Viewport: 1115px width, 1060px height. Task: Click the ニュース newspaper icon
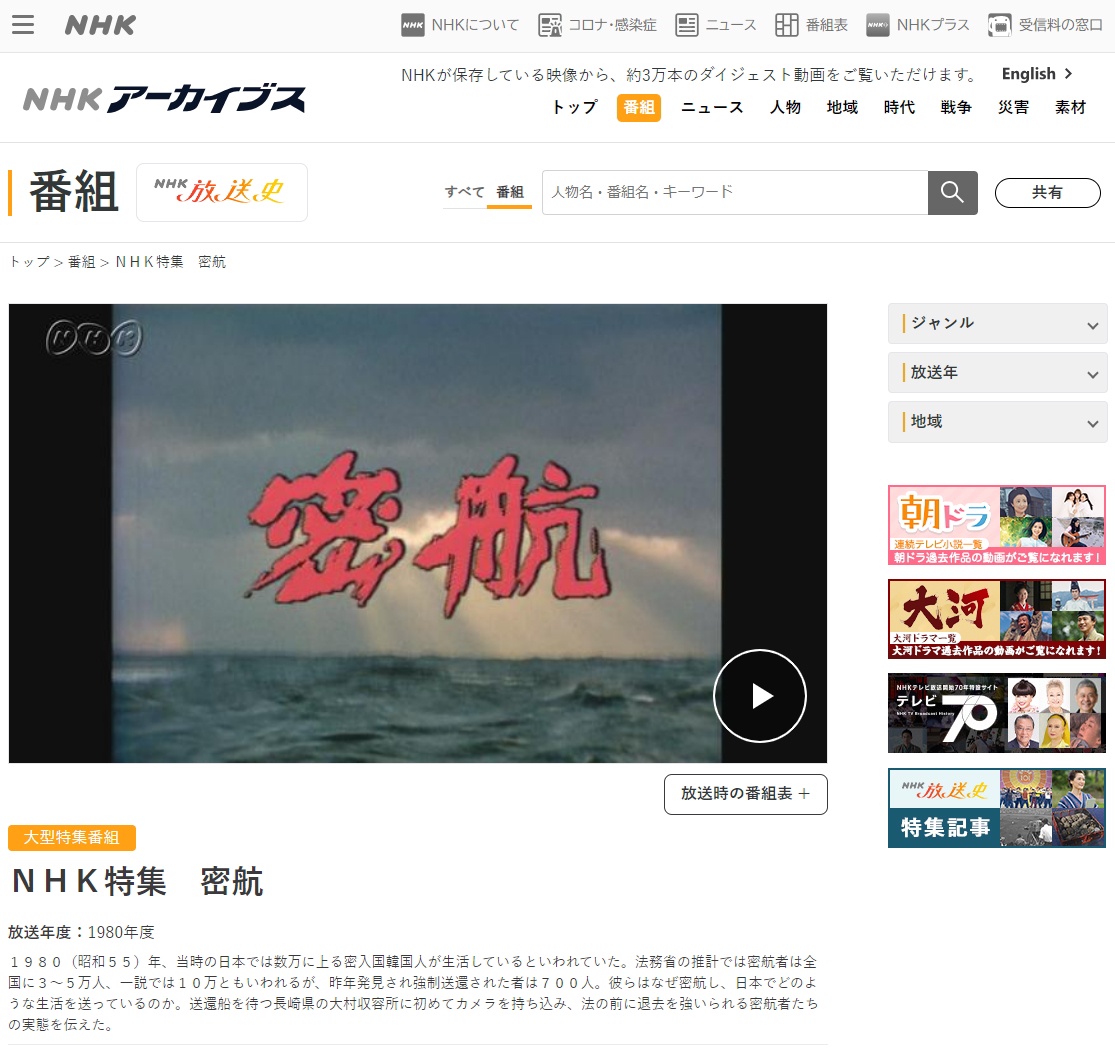(686, 25)
